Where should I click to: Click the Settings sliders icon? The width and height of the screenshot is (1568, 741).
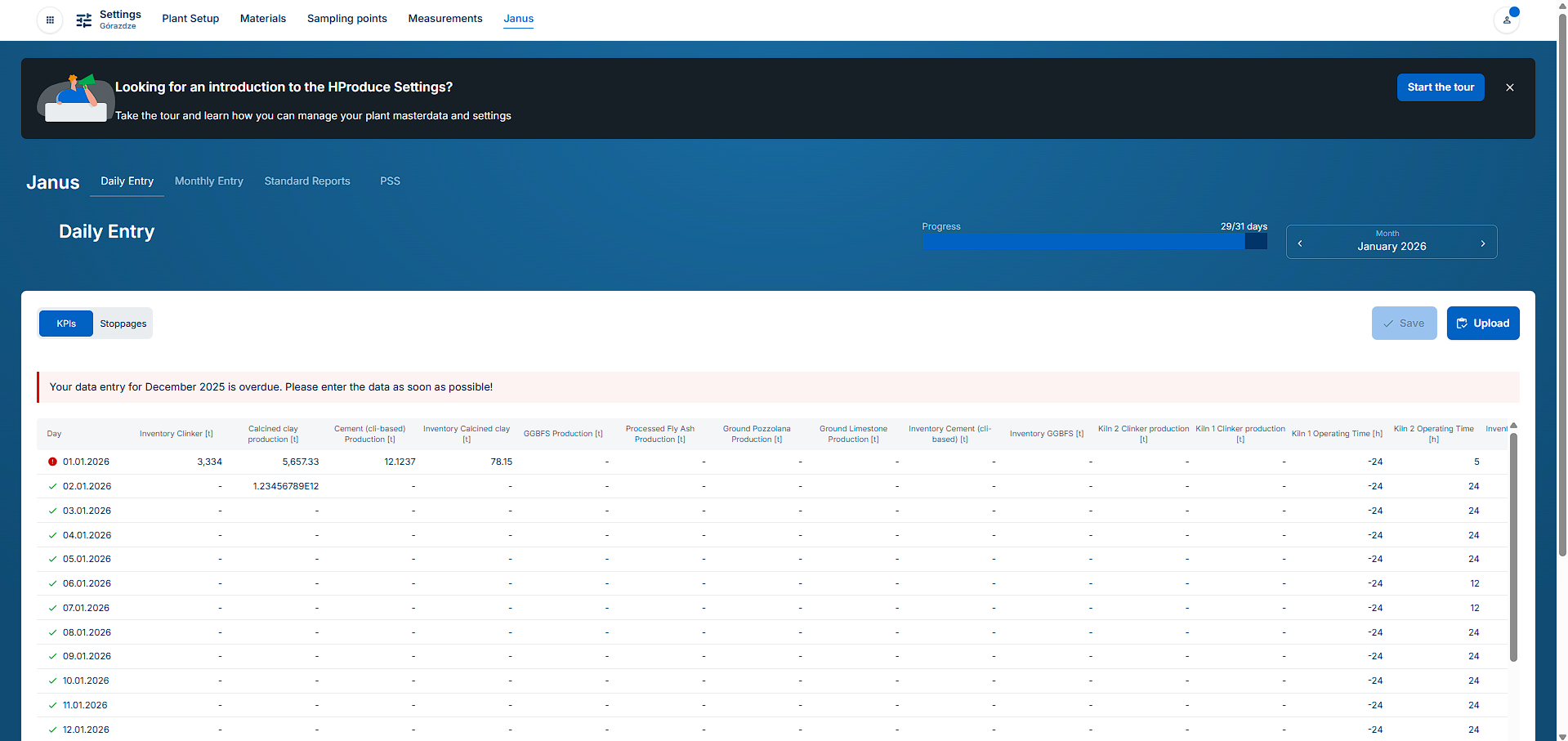83,20
